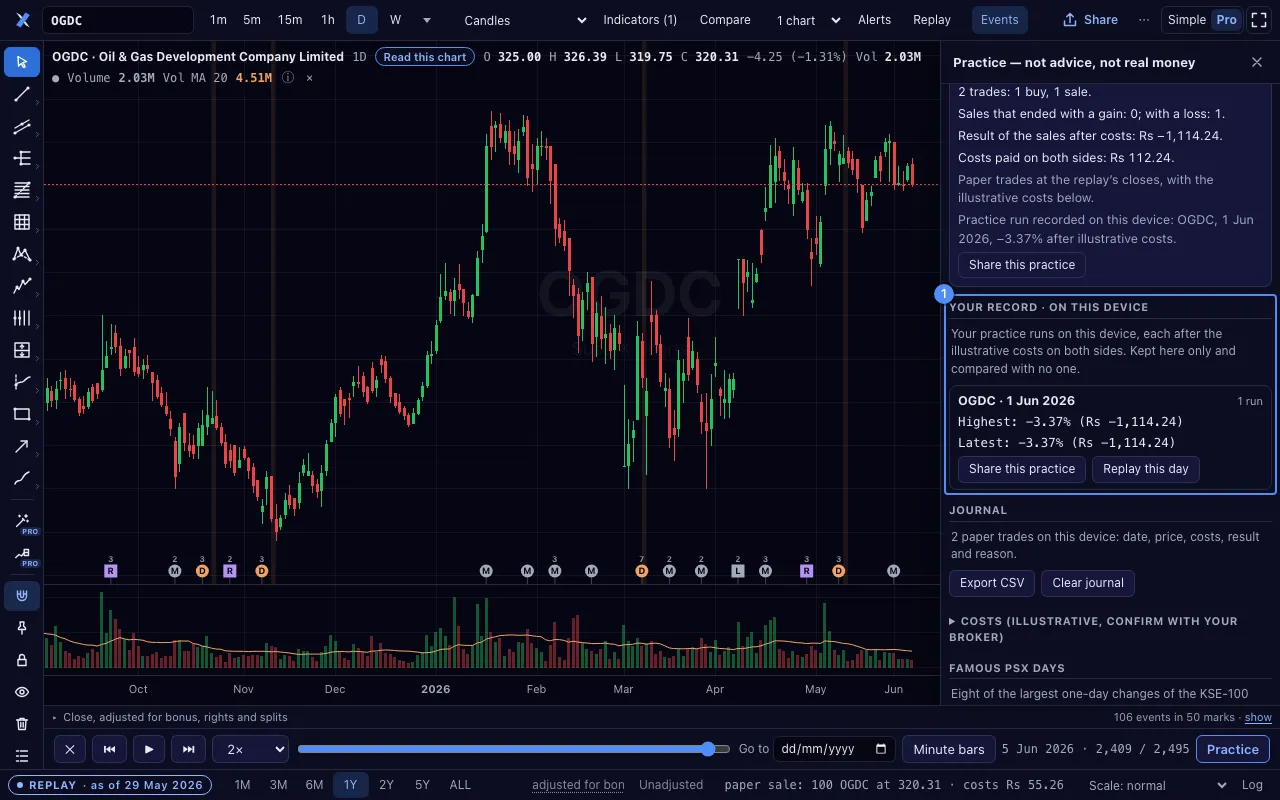Viewport: 1280px width, 800px height.
Task: Activate the arrow drawing tool
Action: tap(22, 446)
